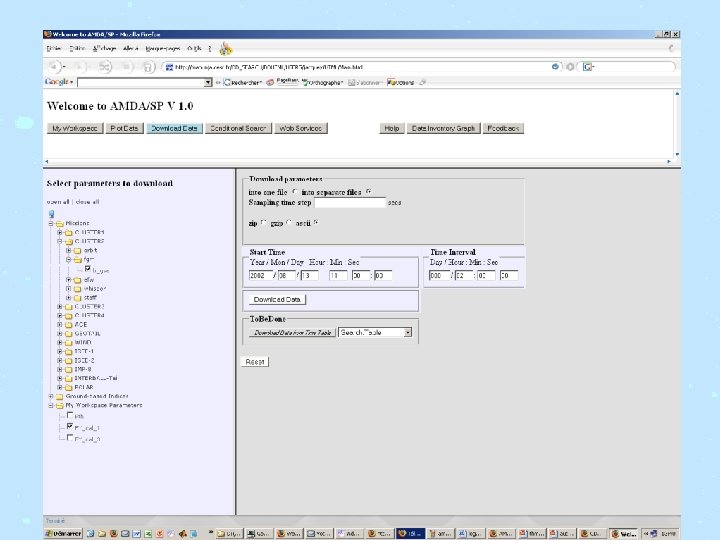Collapse the My Workspace Parameters node
This screenshot has width=720, height=540.
[51, 405]
